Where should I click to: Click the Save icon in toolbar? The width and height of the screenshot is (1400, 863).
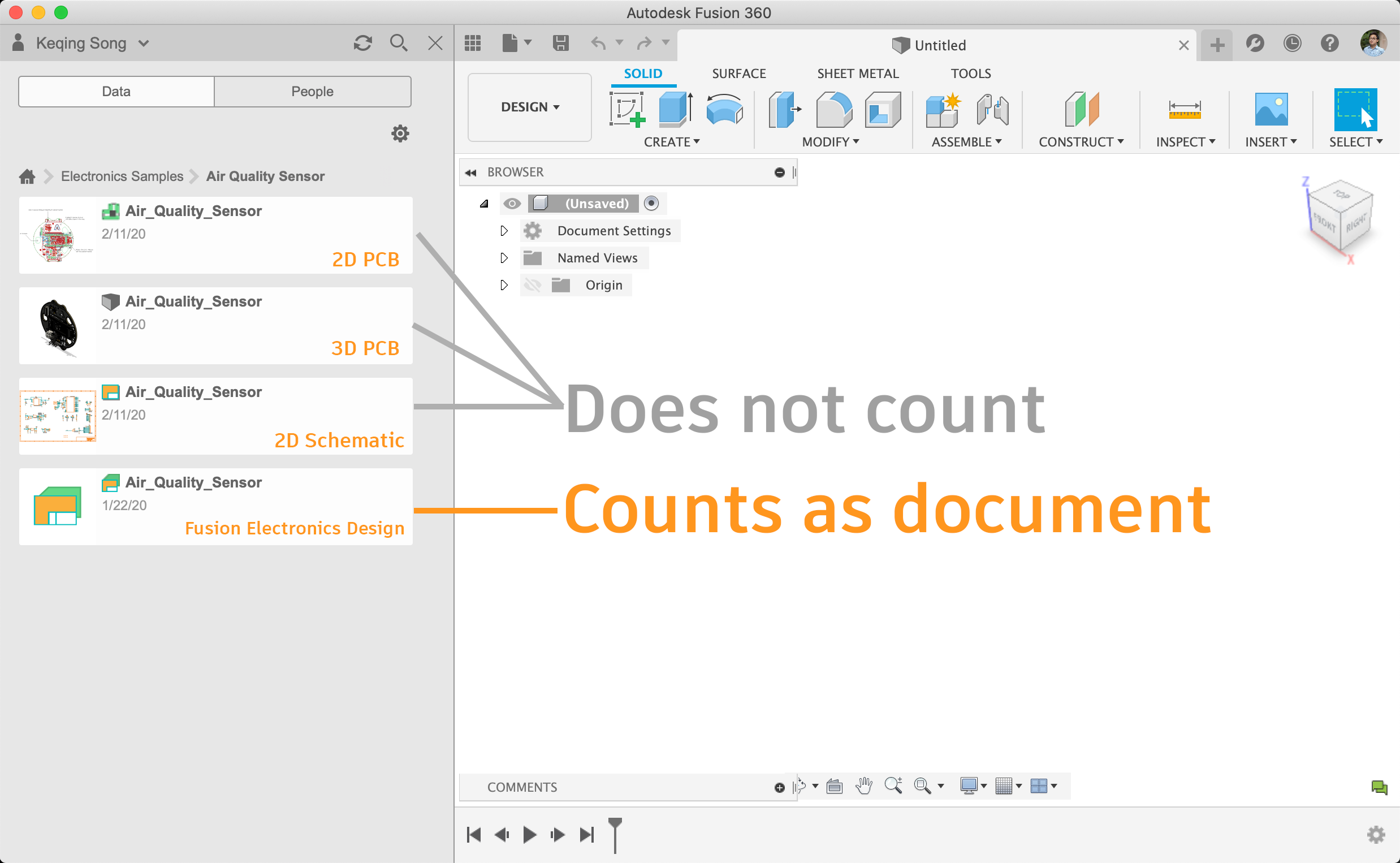click(560, 43)
